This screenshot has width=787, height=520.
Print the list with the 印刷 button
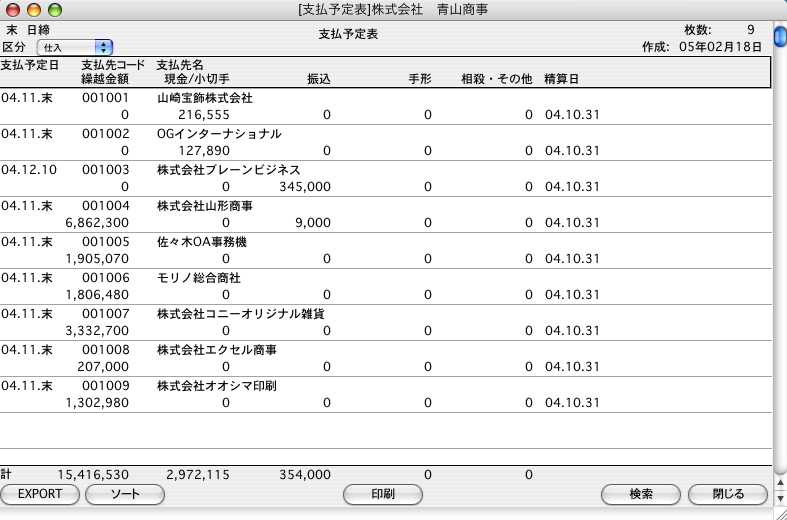coord(382,494)
